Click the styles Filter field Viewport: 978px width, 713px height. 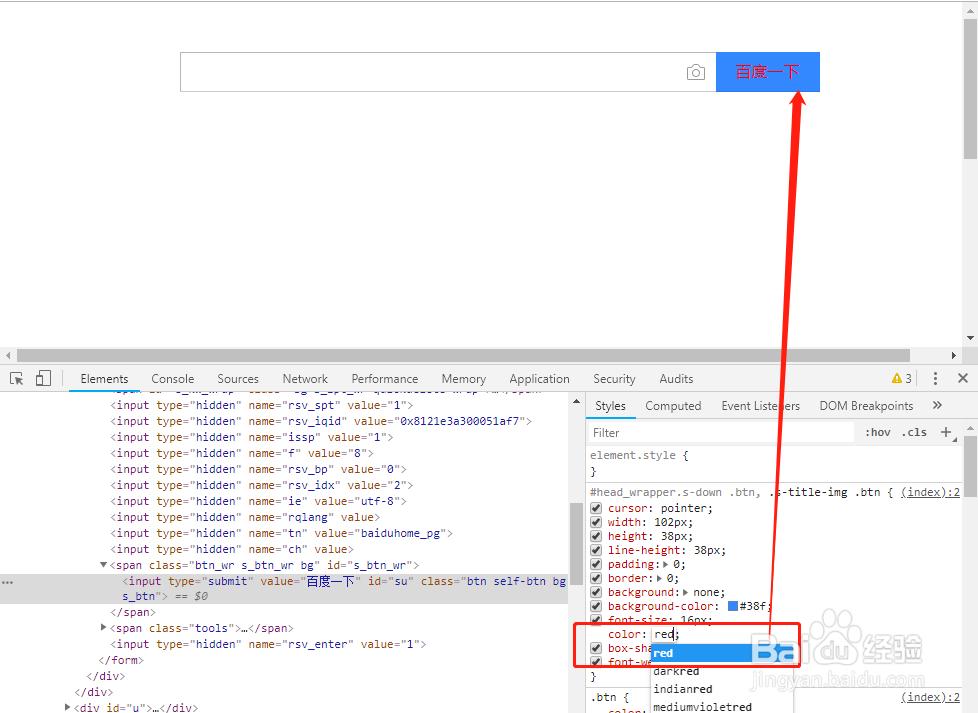pyautogui.click(x=720, y=432)
